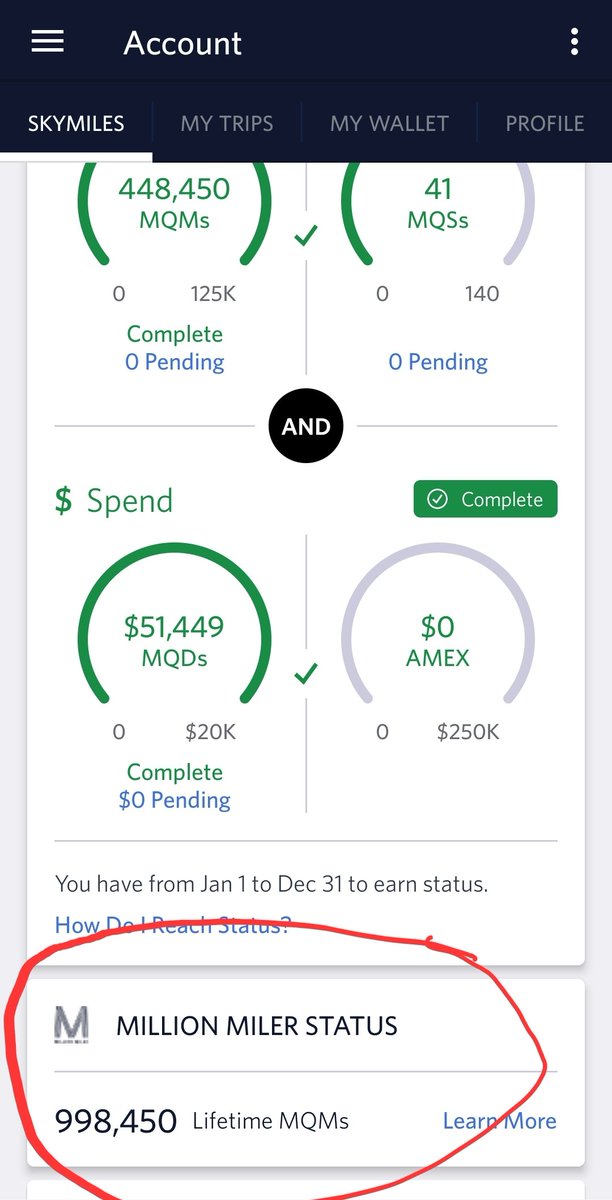Open the $0 Pending link under MQDs
The image size is (612, 1200).
click(174, 800)
